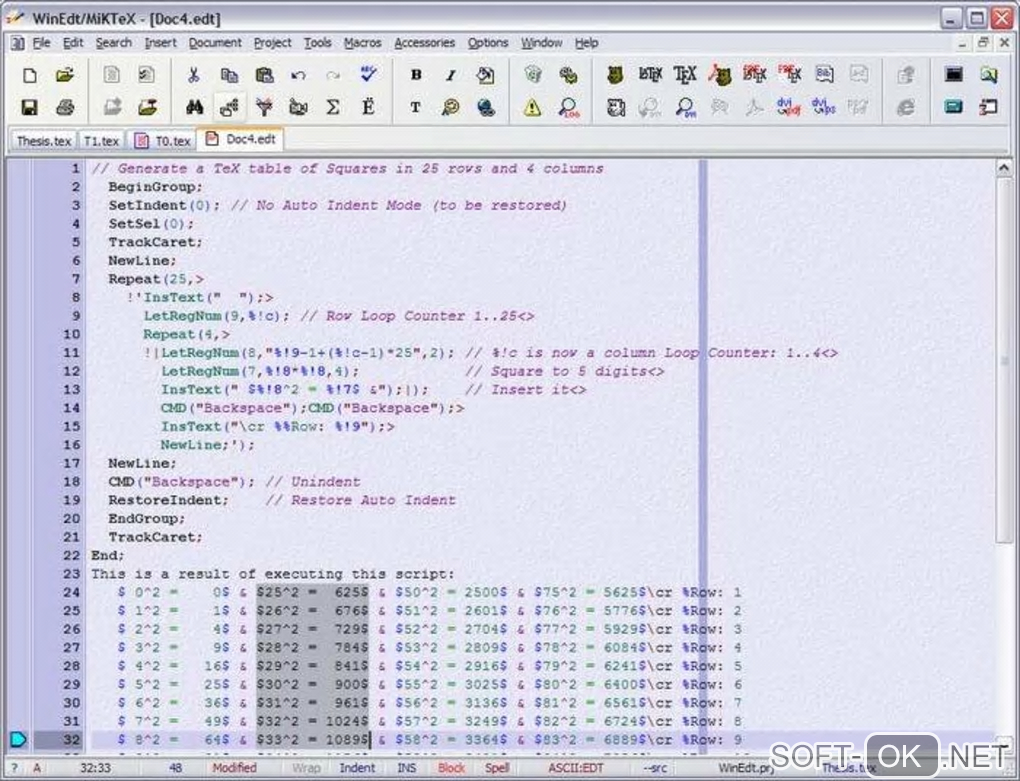1020x781 pixels.
Task: Switch to the T0.tex tab
Action: tap(162, 141)
